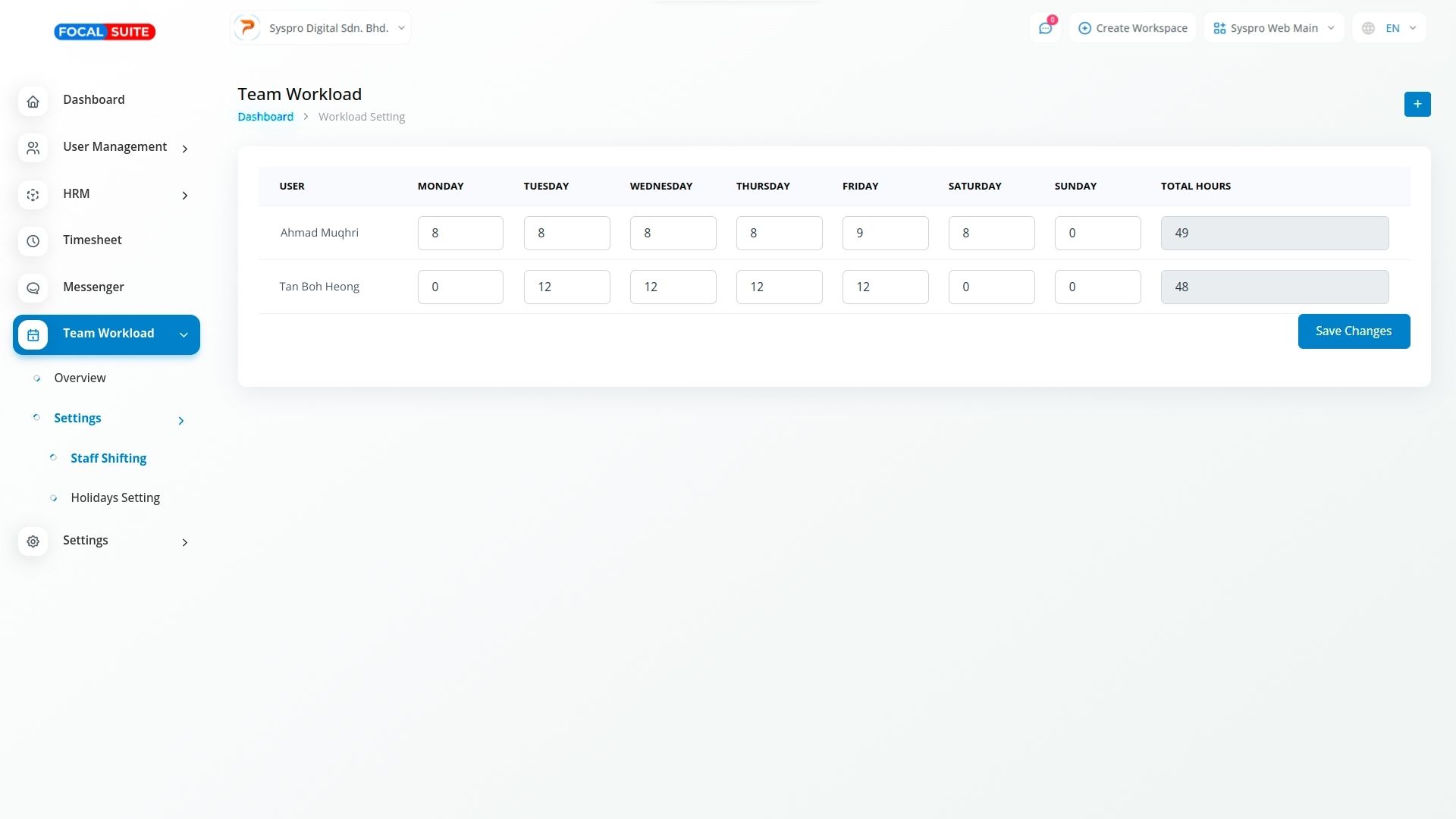Viewport: 1456px width, 819px height.
Task: Click the Timesheet clock icon
Action: pos(33,241)
